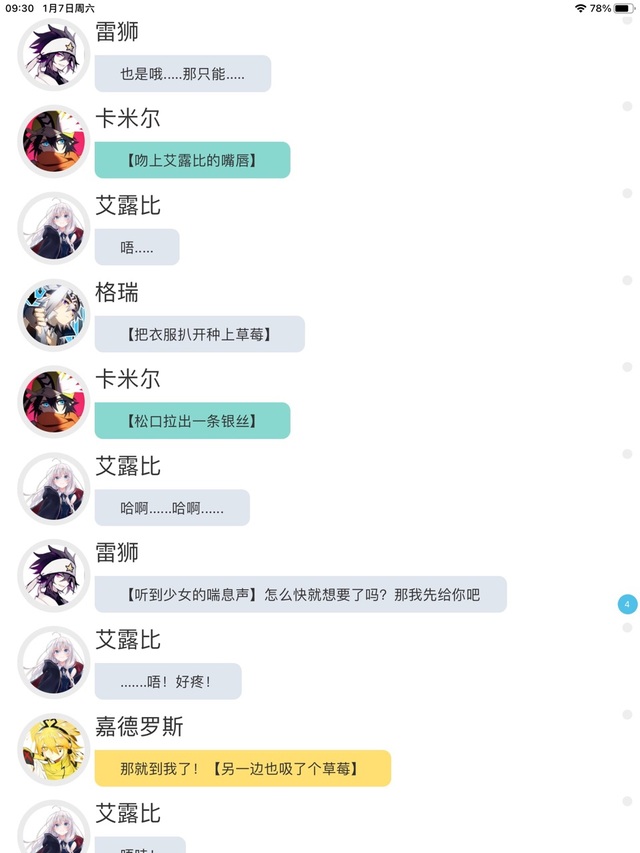Viewport: 640px width, 853px height.
Task: Tap the gray dot marker beside 格瑞's message
Action: pyautogui.click(x=627, y=280)
